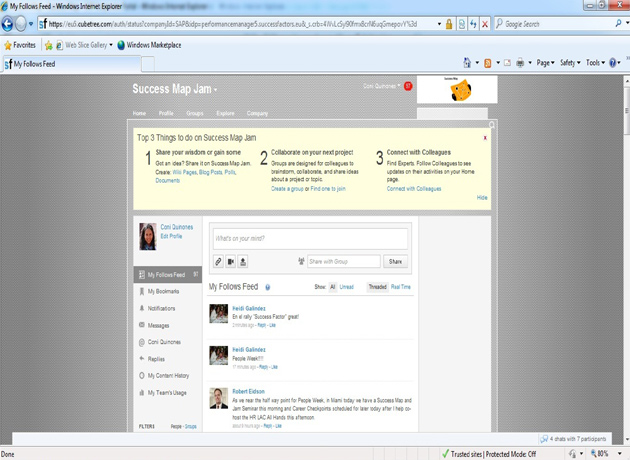This screenshot has width=630, height=460.
Task: Open the Windows Marketplace favorite link
Action: click(x=149, y=45)
